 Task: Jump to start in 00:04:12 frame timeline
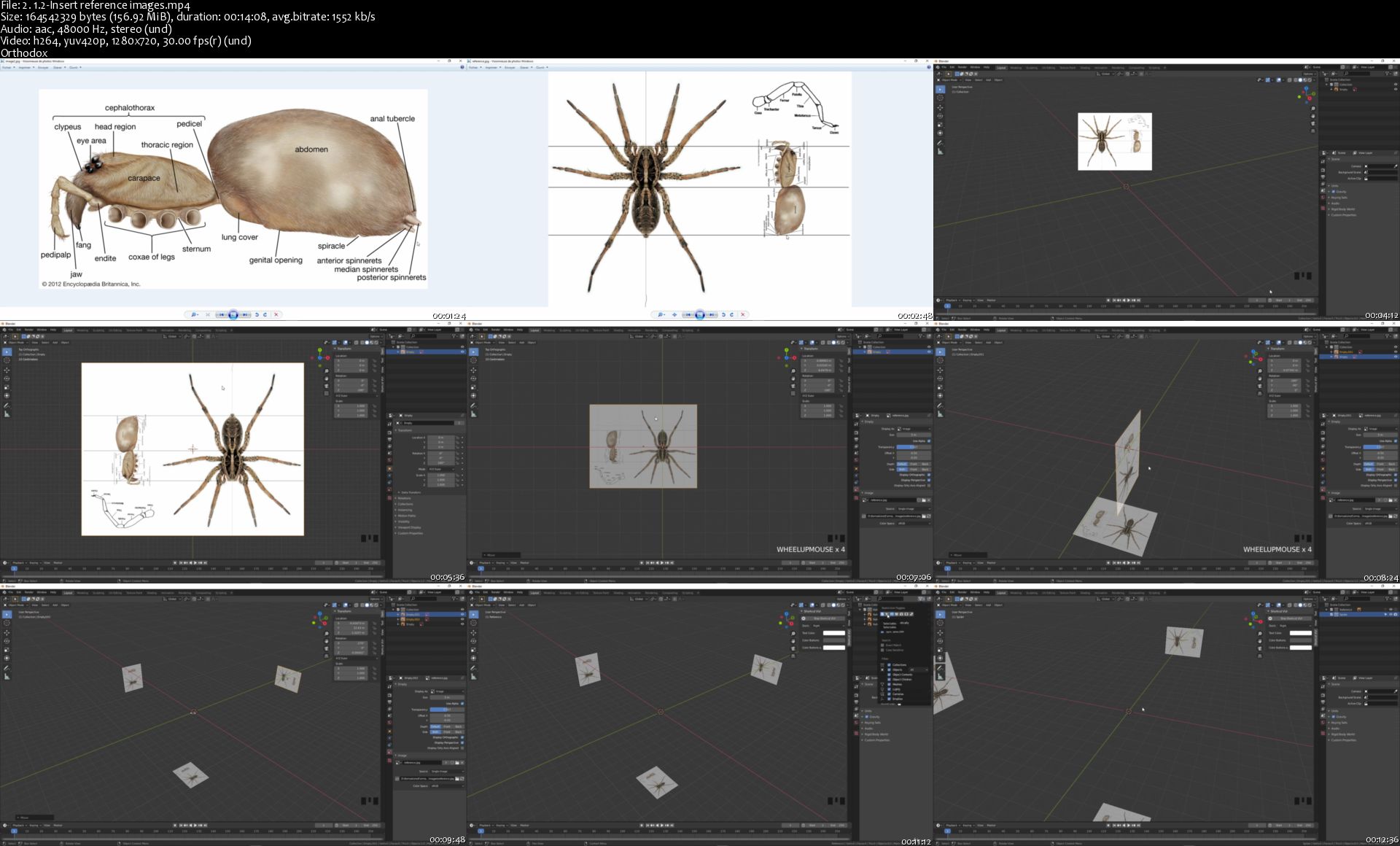[1114, 300]
